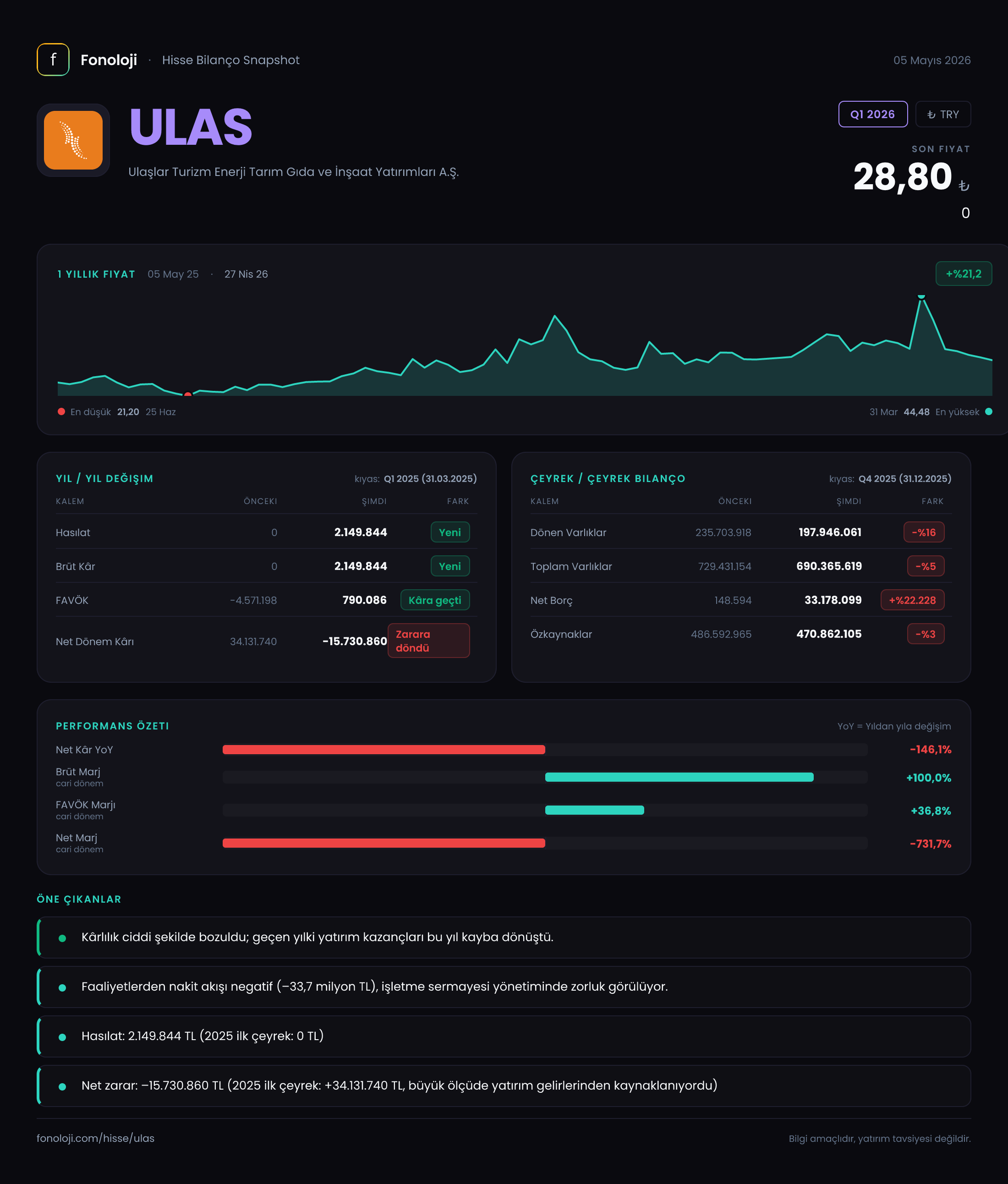Click the 'Kârlılık ciddi şekilde bozuldu' highlight

tap(504, 937)
